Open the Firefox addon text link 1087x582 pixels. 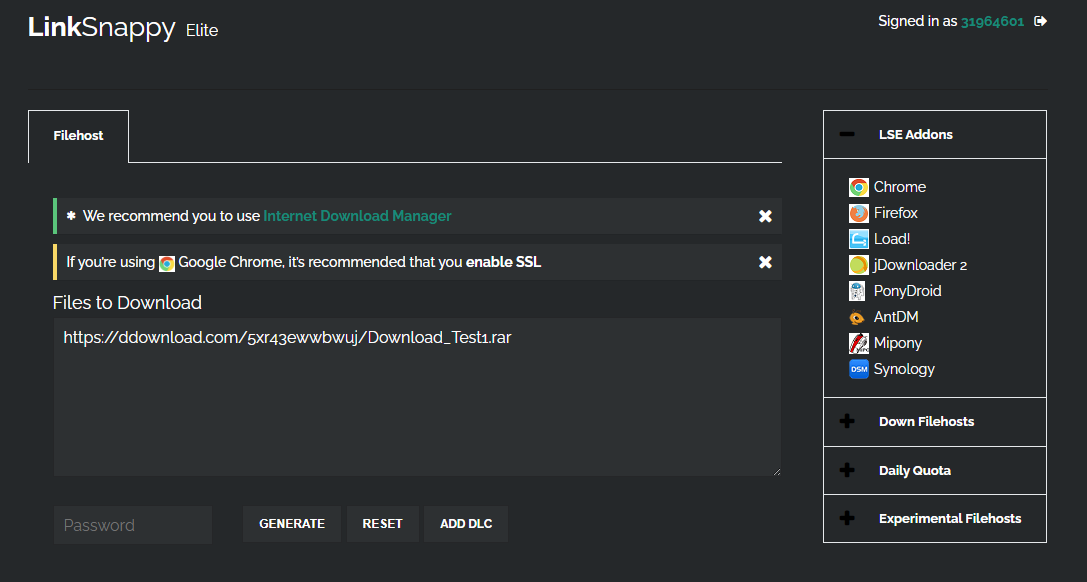pyautogui.click(x=896, y=213)
